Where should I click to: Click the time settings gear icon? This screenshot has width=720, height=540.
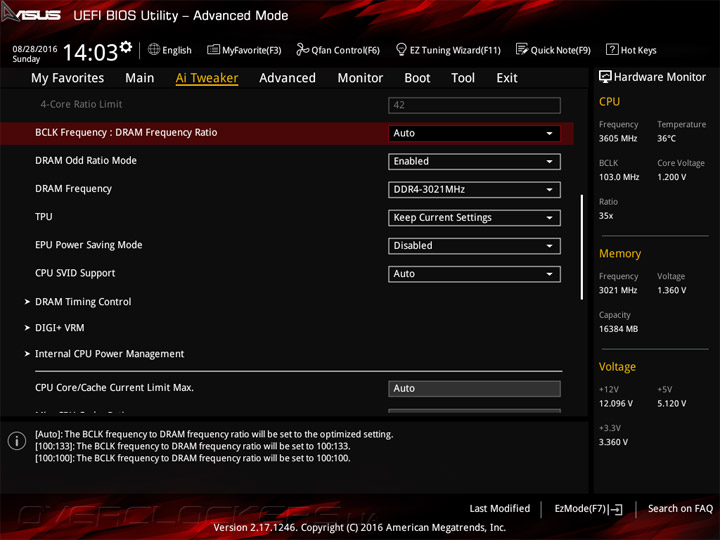tap(126, 46)
